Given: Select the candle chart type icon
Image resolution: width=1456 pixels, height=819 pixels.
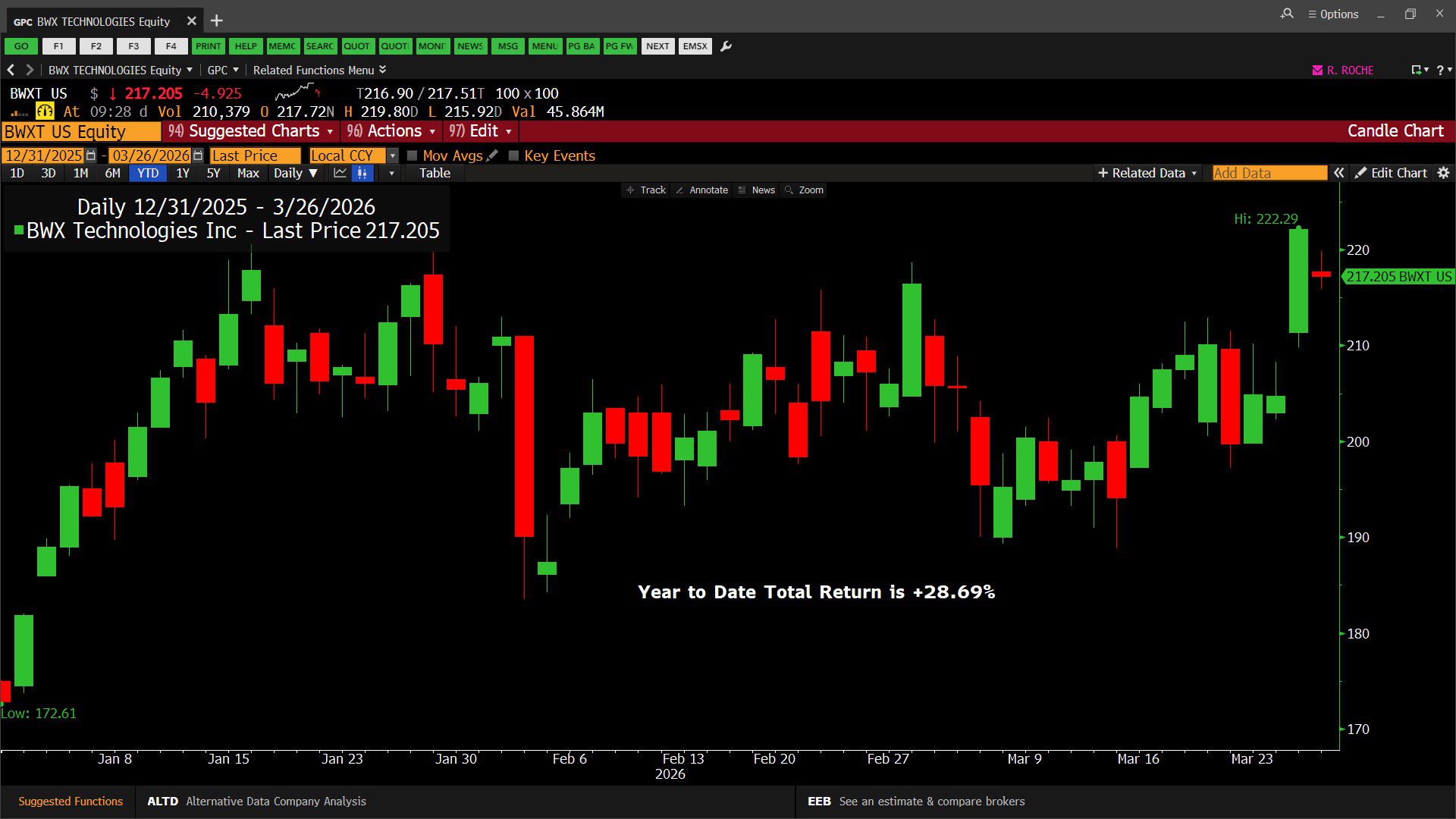Looking at the screenshot, I should (362, 173).
